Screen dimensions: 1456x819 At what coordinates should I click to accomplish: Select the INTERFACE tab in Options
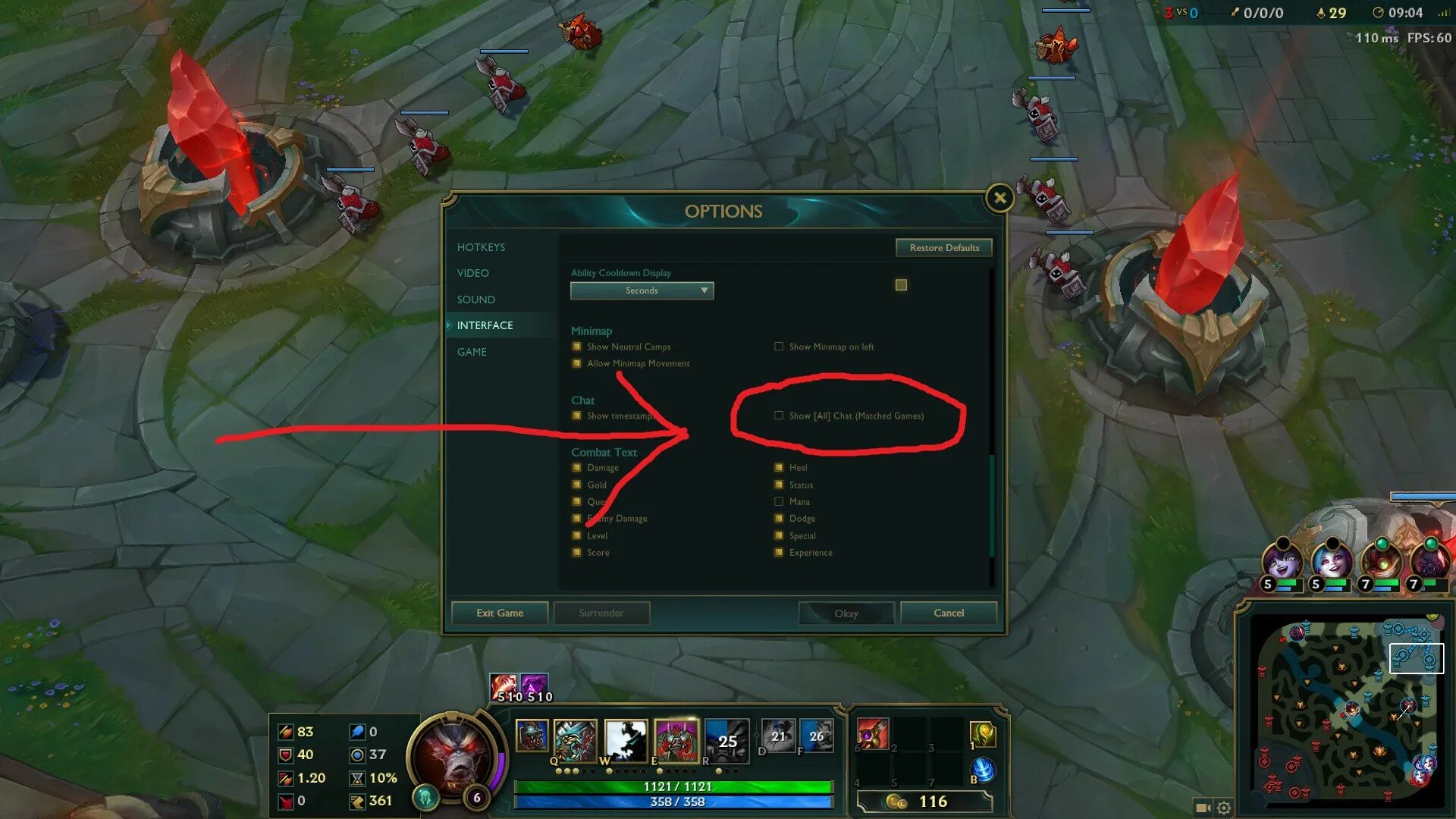(x=485, y=325)
